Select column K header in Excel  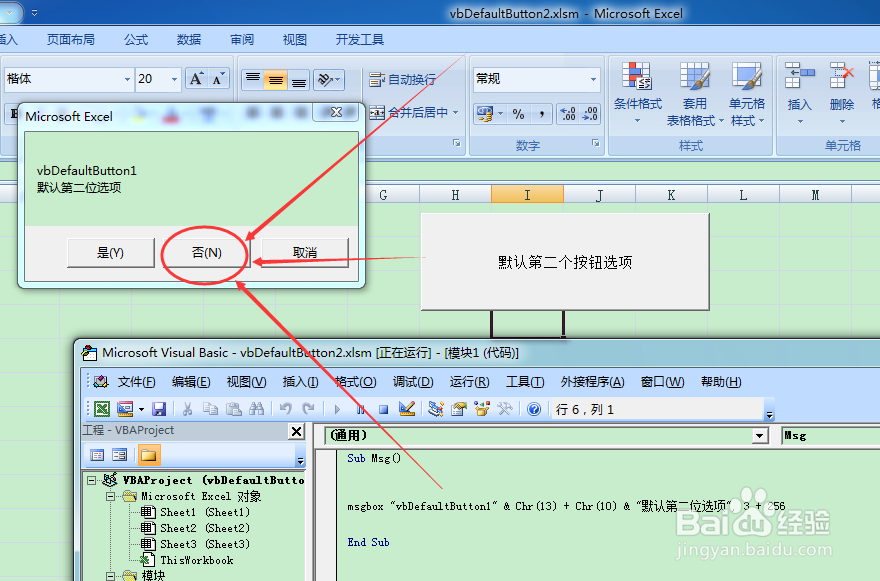click(x=671, y=195)
